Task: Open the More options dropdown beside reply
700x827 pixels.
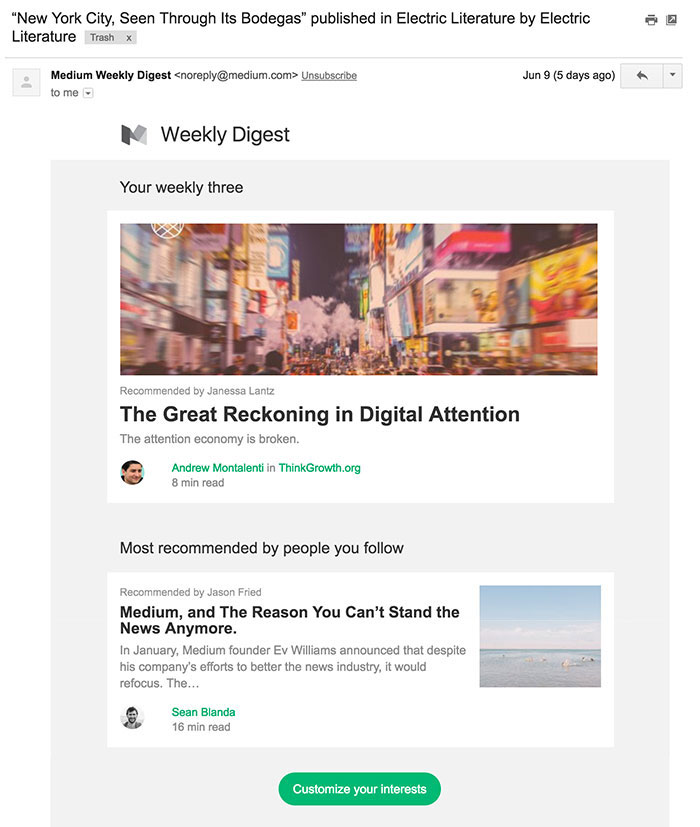Action: coord(673,76)
